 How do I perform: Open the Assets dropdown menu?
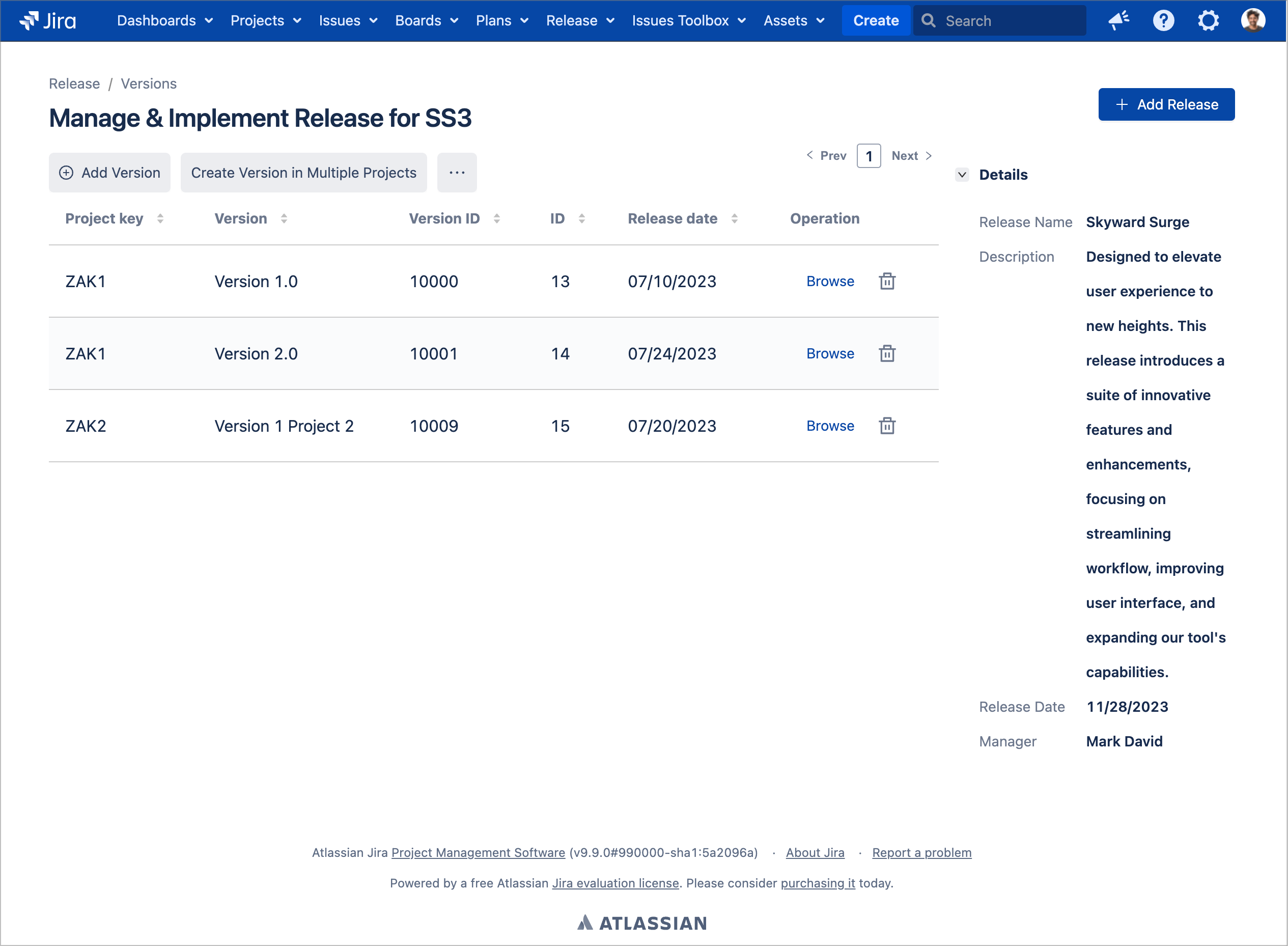794,20
